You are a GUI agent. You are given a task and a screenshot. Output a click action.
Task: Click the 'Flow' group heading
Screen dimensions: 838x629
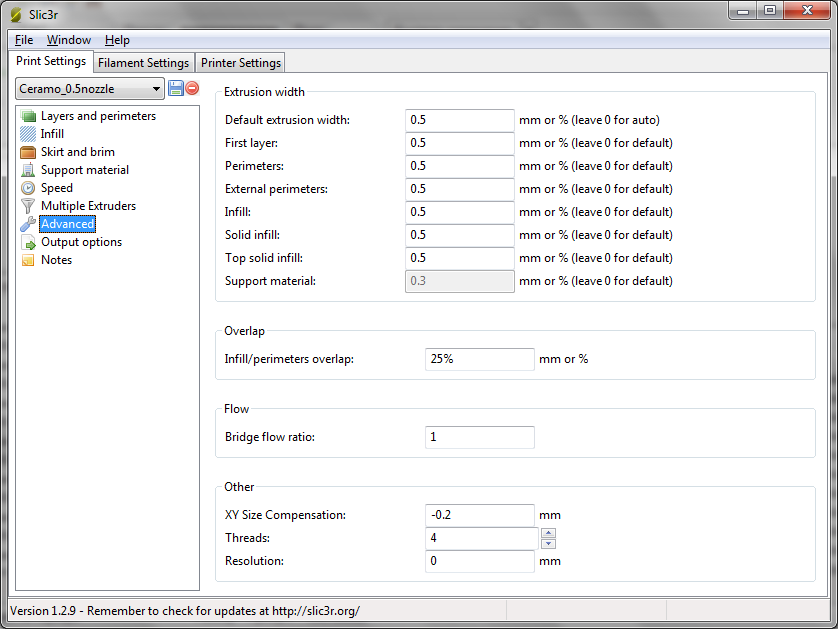pyautogui.click(x=236, y=409)
